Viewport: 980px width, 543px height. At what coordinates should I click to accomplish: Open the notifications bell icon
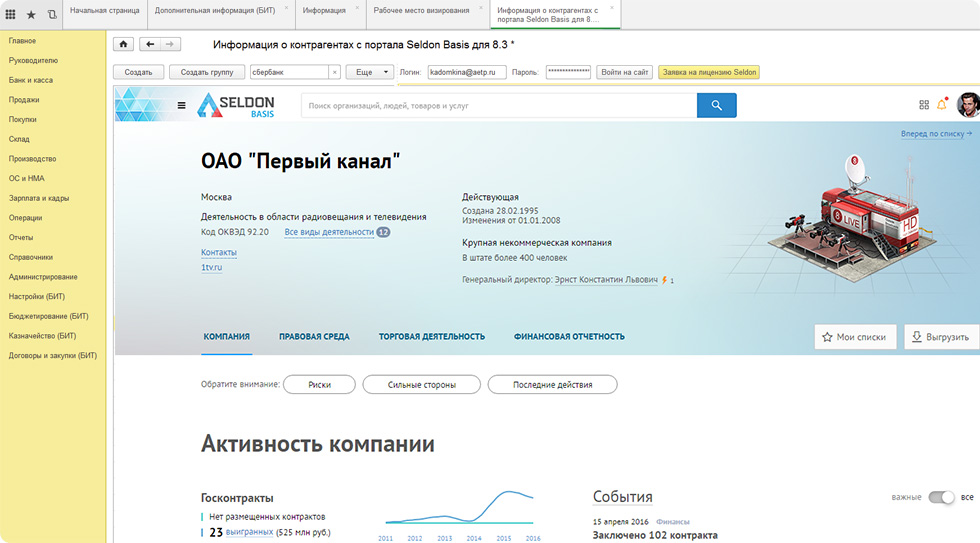[x=941, y=105]
